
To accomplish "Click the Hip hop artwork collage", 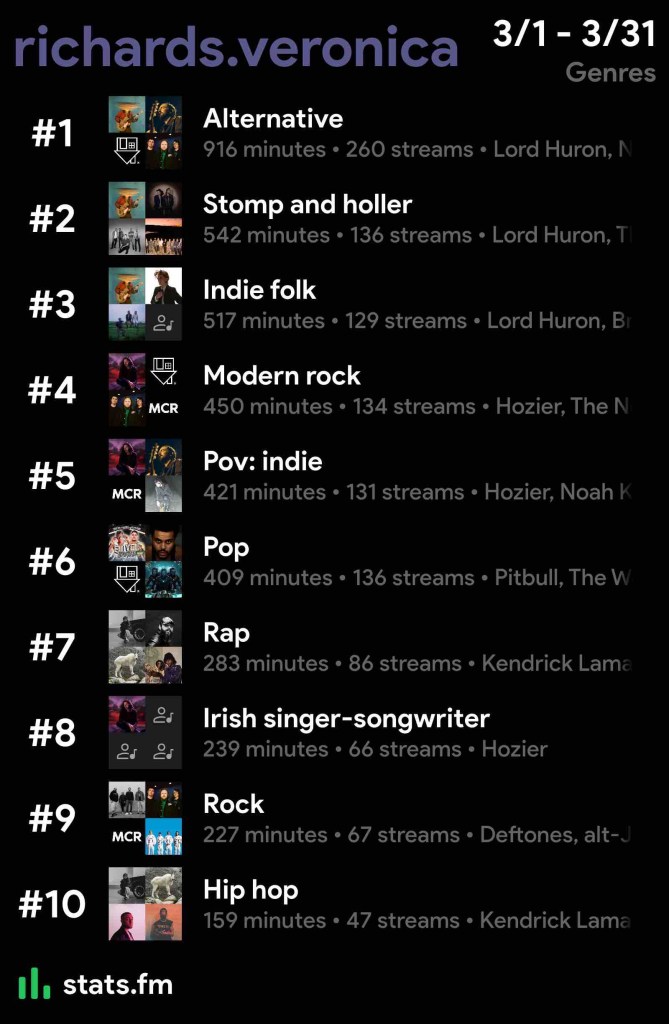I will click(145, 904).
